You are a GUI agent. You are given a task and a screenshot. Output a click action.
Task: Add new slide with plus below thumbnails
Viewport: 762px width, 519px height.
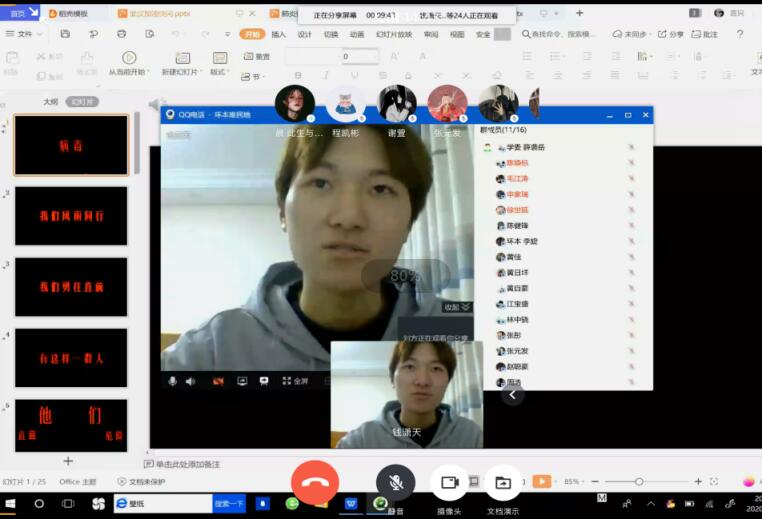(68, 461)
